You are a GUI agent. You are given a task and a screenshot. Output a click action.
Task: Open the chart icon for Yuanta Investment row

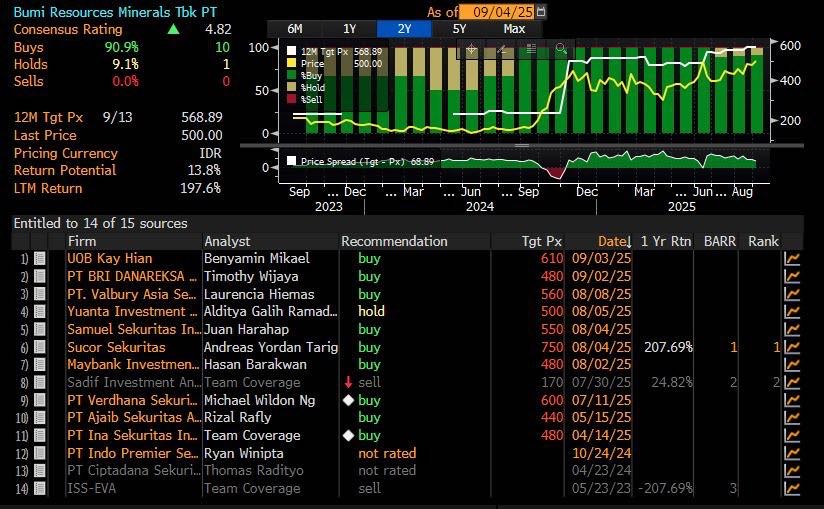pos(792,311)
